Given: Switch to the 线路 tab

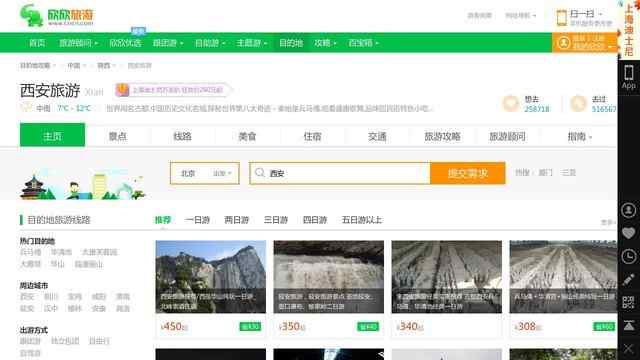Looking at the screenshot, I should pos(182,136).
